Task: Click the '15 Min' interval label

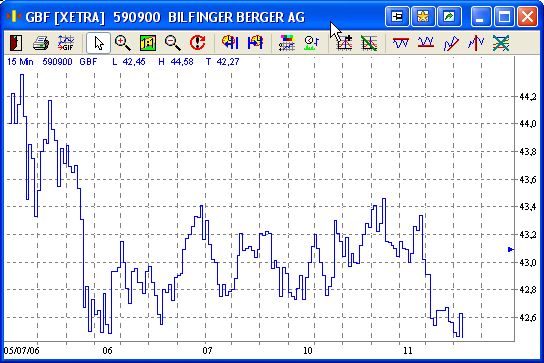Action: pos(20,62)
